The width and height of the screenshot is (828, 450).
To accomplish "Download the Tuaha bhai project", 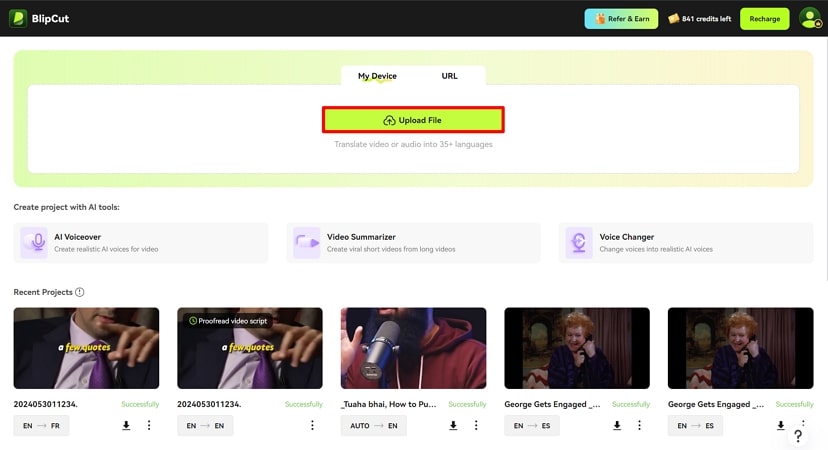I will coord(453,425).
